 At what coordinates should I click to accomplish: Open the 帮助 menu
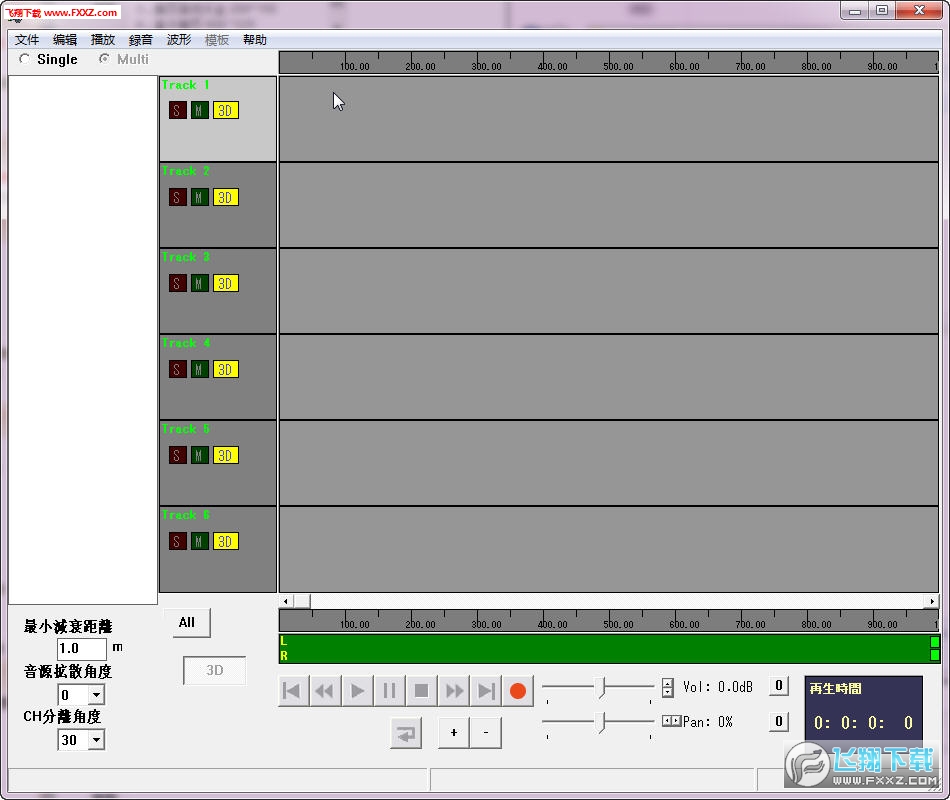pos(255,40)
